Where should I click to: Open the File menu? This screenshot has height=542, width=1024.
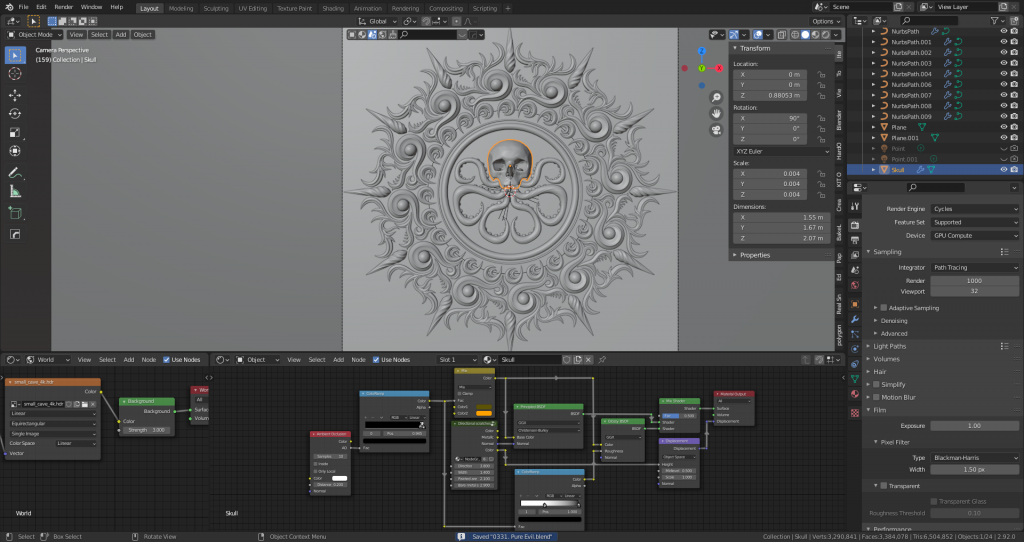coord(24,7)
